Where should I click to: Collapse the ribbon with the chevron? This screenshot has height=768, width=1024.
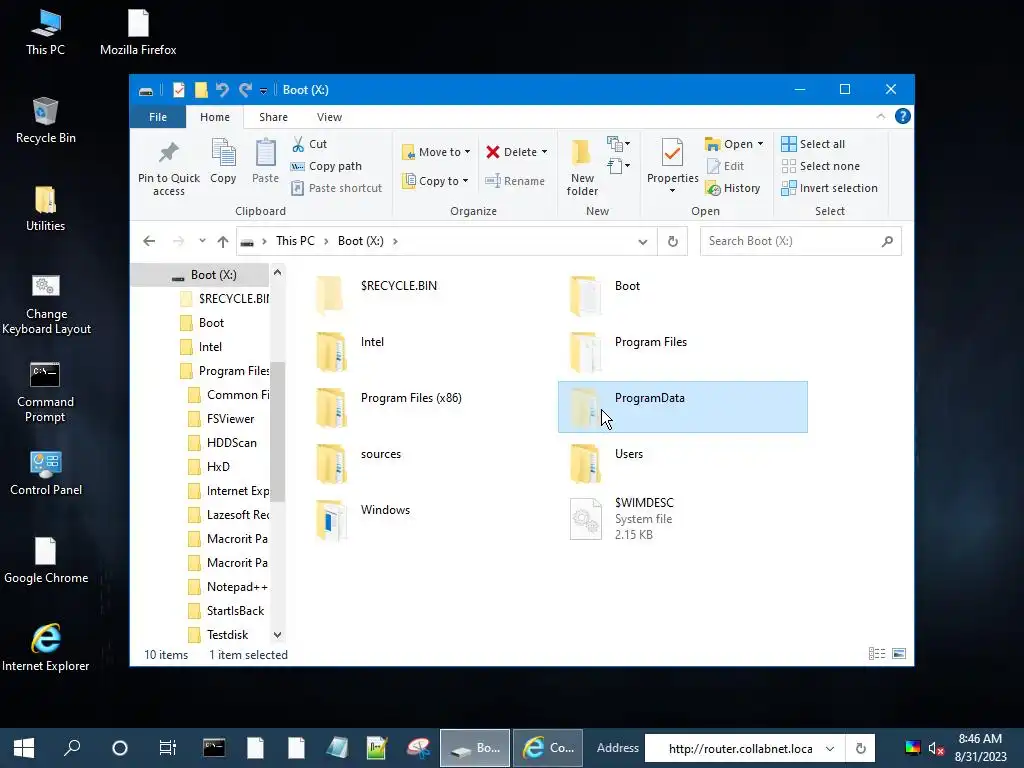(880, 116)
